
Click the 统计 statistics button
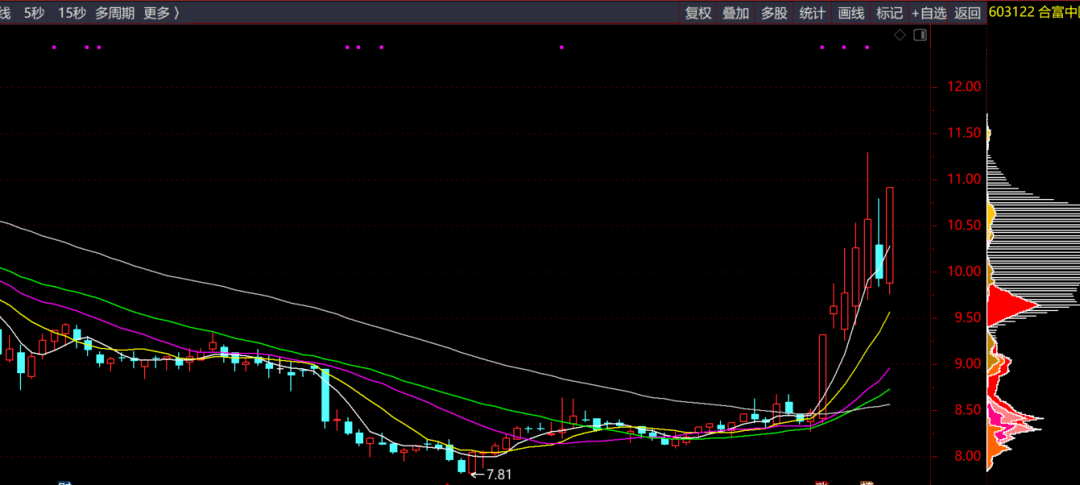click(812, 13)
